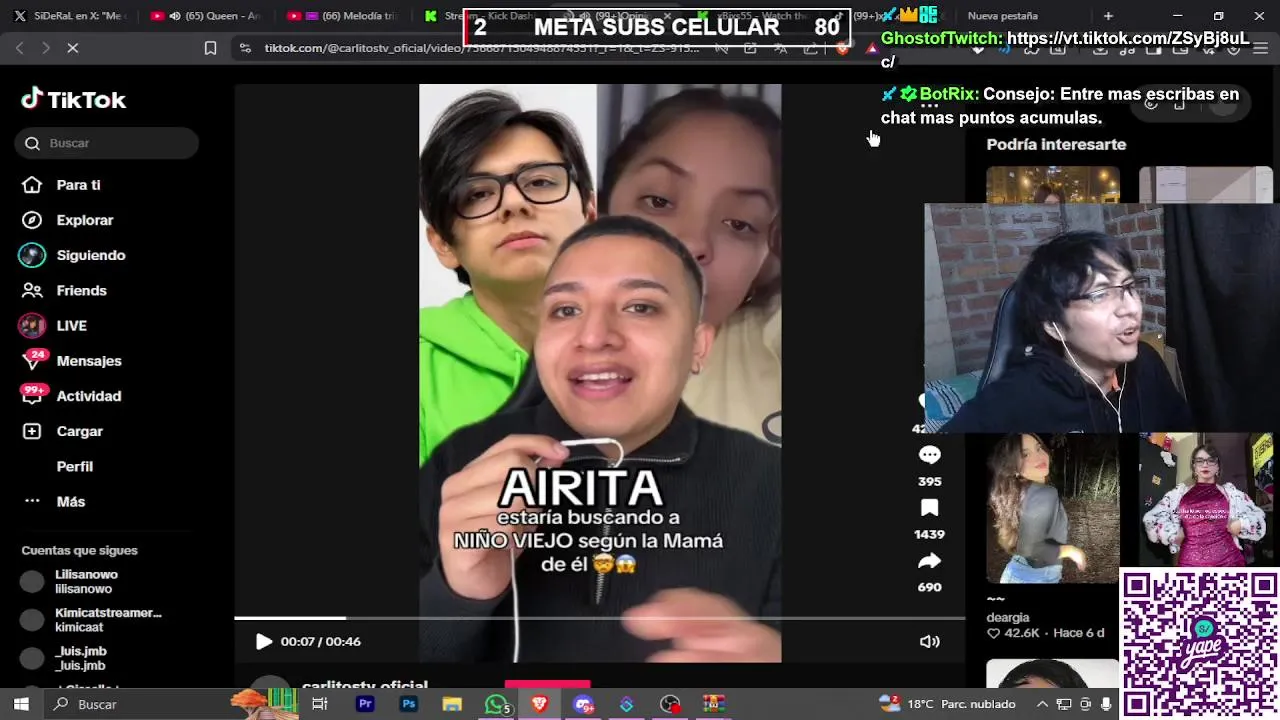The width and height of the screenshot is (1280, 720).
Task: Click the Buscar search field in TikTok
Action: coord(107,143)
